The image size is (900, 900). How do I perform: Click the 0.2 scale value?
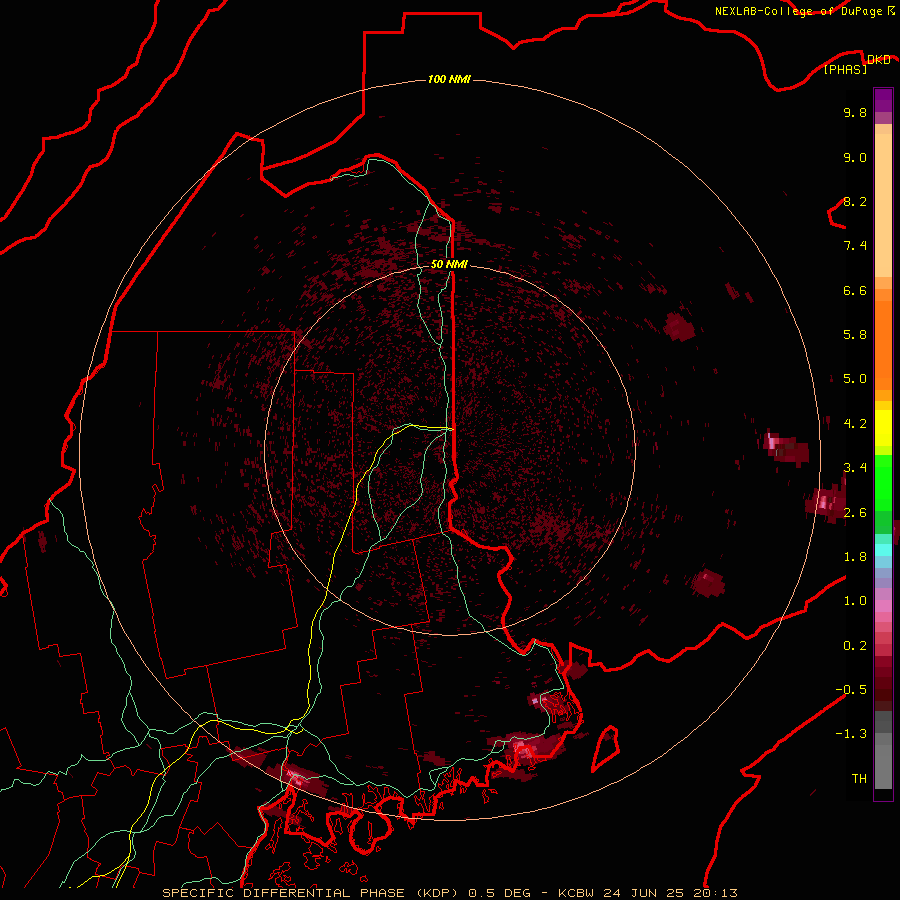855,645
